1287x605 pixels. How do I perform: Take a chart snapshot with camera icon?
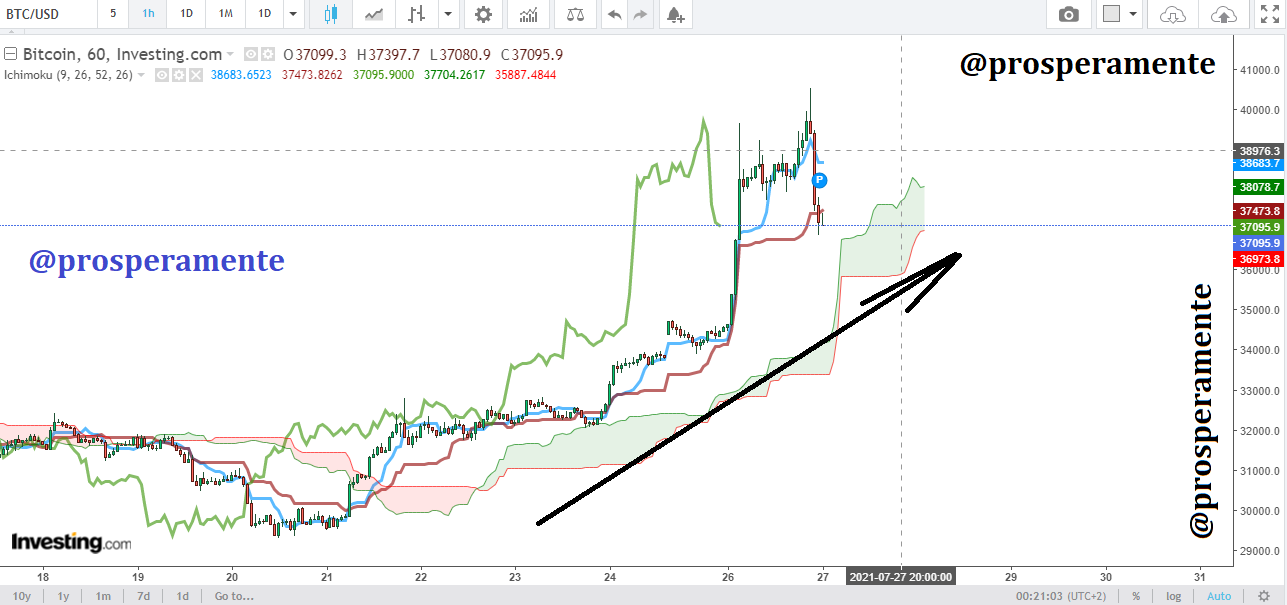(x=1069, y=14)
